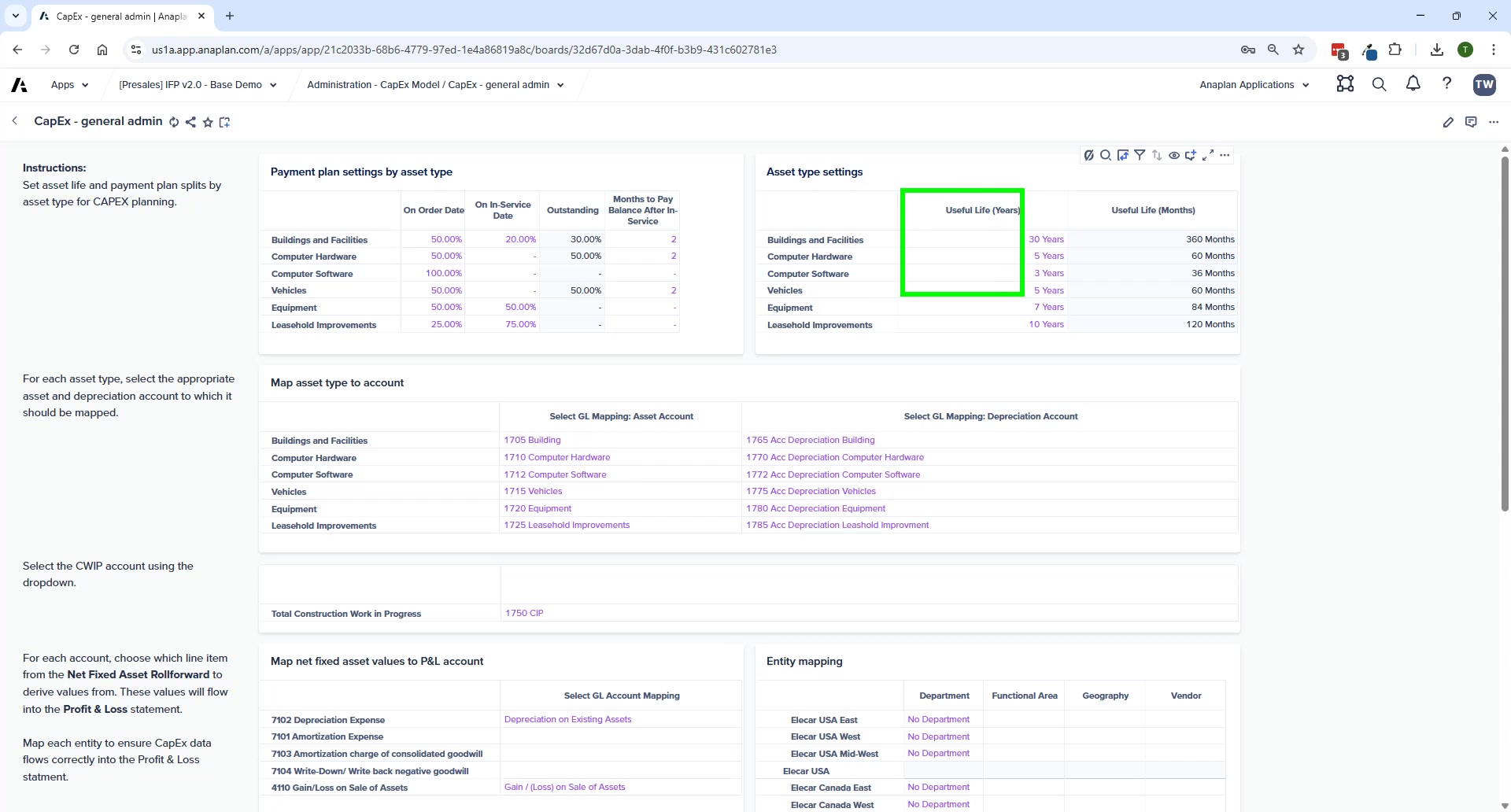
Task: Select the 1705 Building asset account mapping
Action: [532, 440]
